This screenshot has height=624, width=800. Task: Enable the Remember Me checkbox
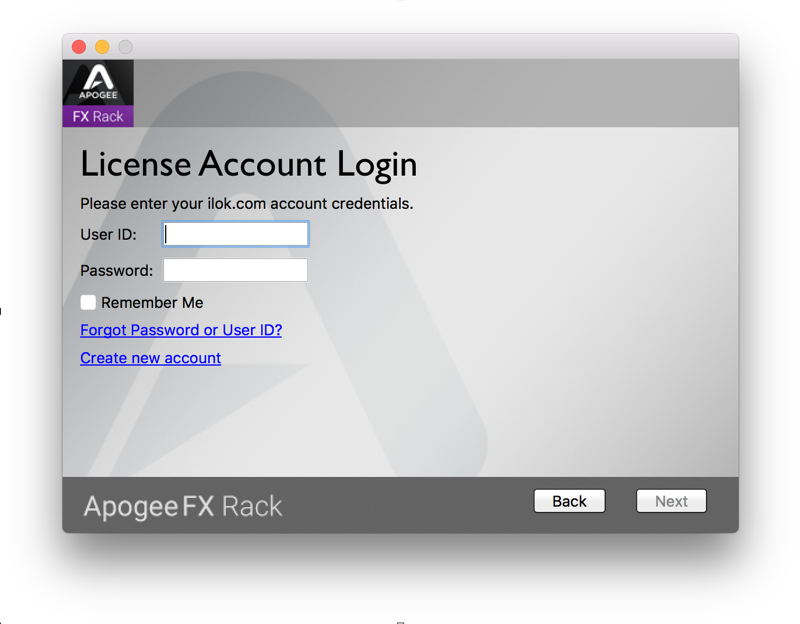click(88, 303)
